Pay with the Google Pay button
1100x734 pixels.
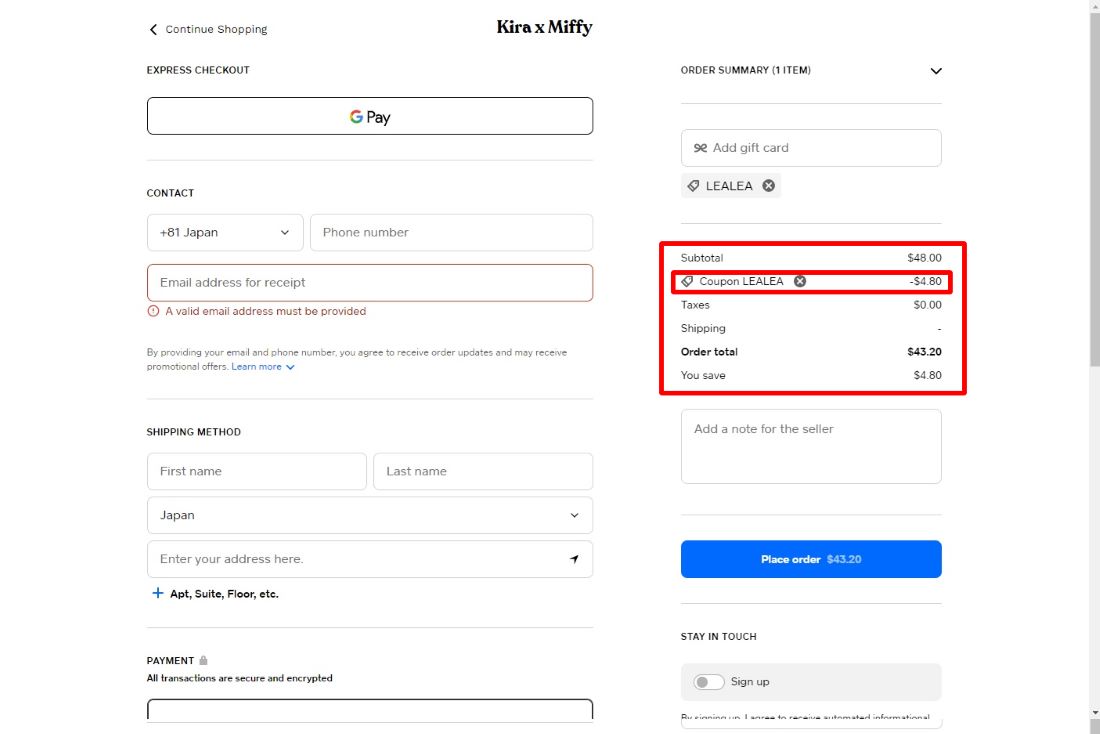pyautogui.click(x=370, y=116)
